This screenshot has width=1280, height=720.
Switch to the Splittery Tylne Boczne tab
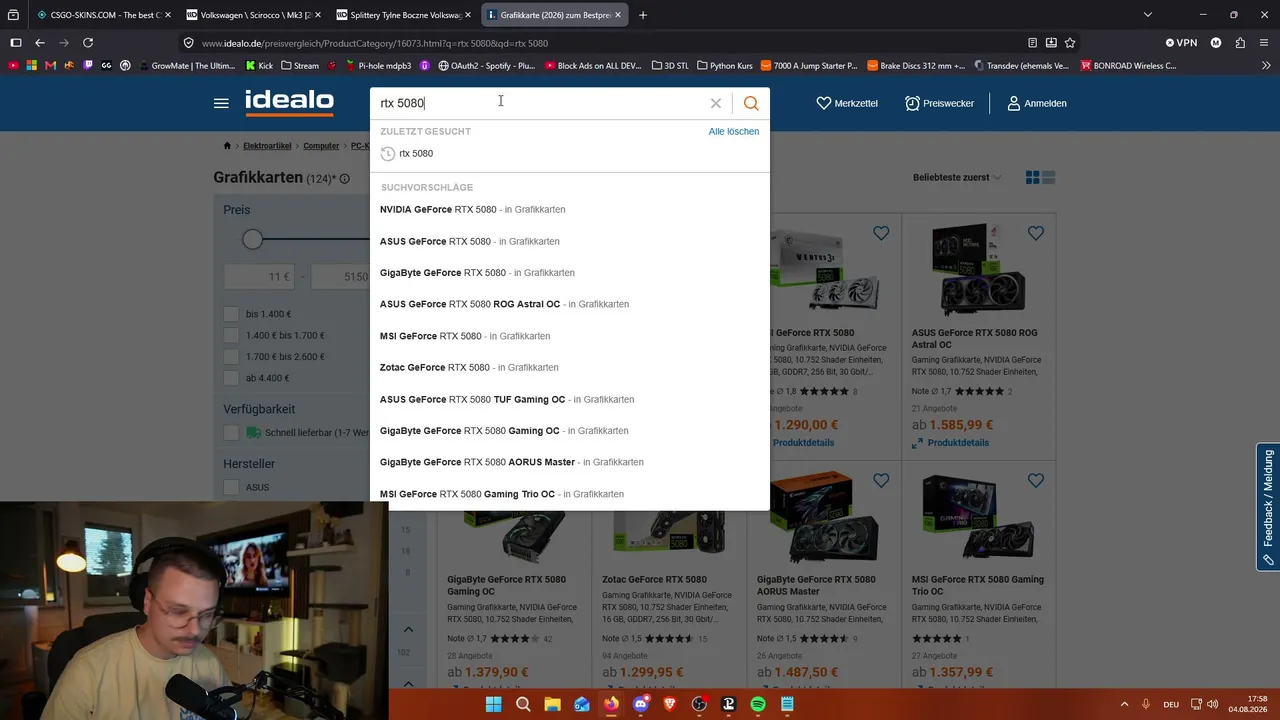click(404, 15)
